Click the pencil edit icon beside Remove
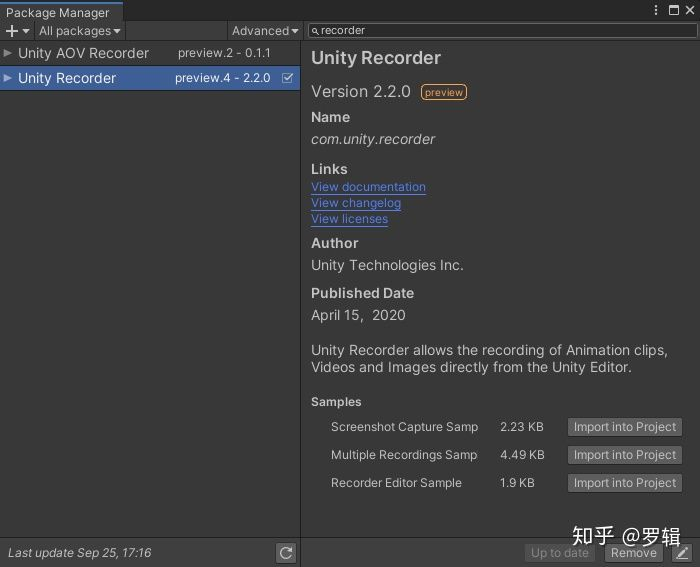700x567 pixels. tap(682, 553)
